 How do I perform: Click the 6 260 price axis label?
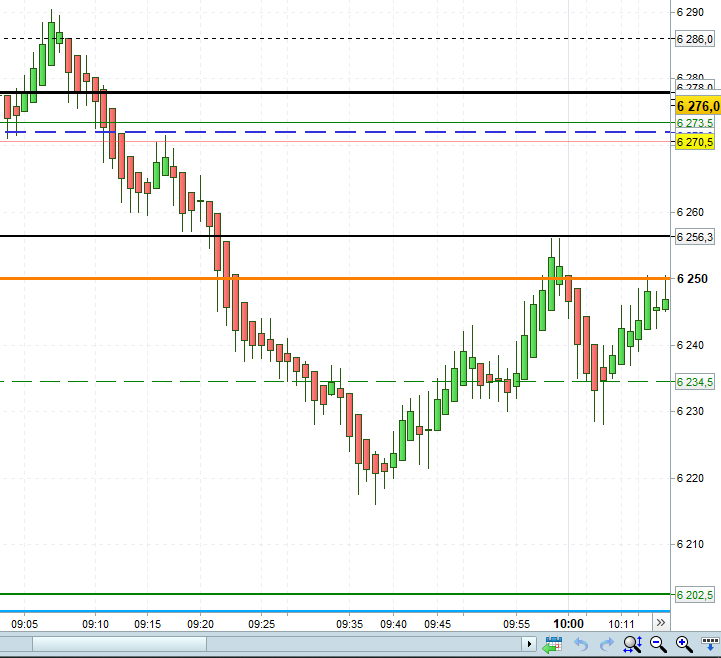pos(690,212)
